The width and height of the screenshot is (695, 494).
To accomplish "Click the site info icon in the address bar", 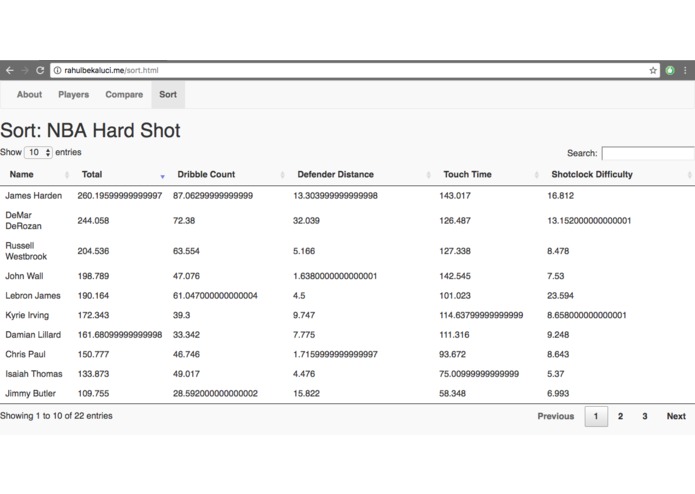I will click(x=58, y=70).
